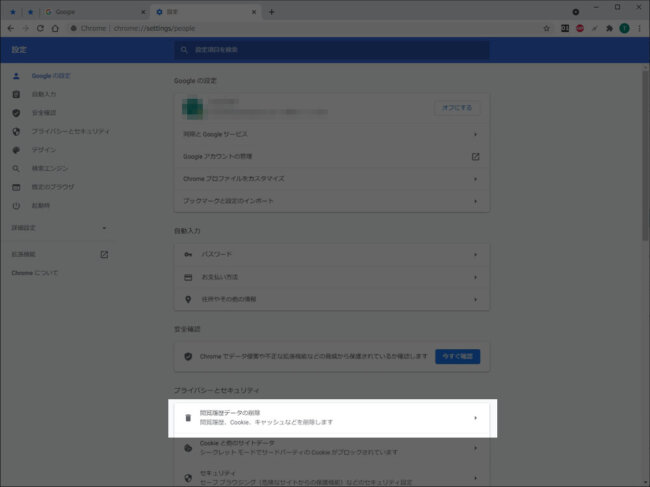The height and width of the screenshot is (487, 650).
Task: Reload the current settings page
Action: click(x=40, y=28)
